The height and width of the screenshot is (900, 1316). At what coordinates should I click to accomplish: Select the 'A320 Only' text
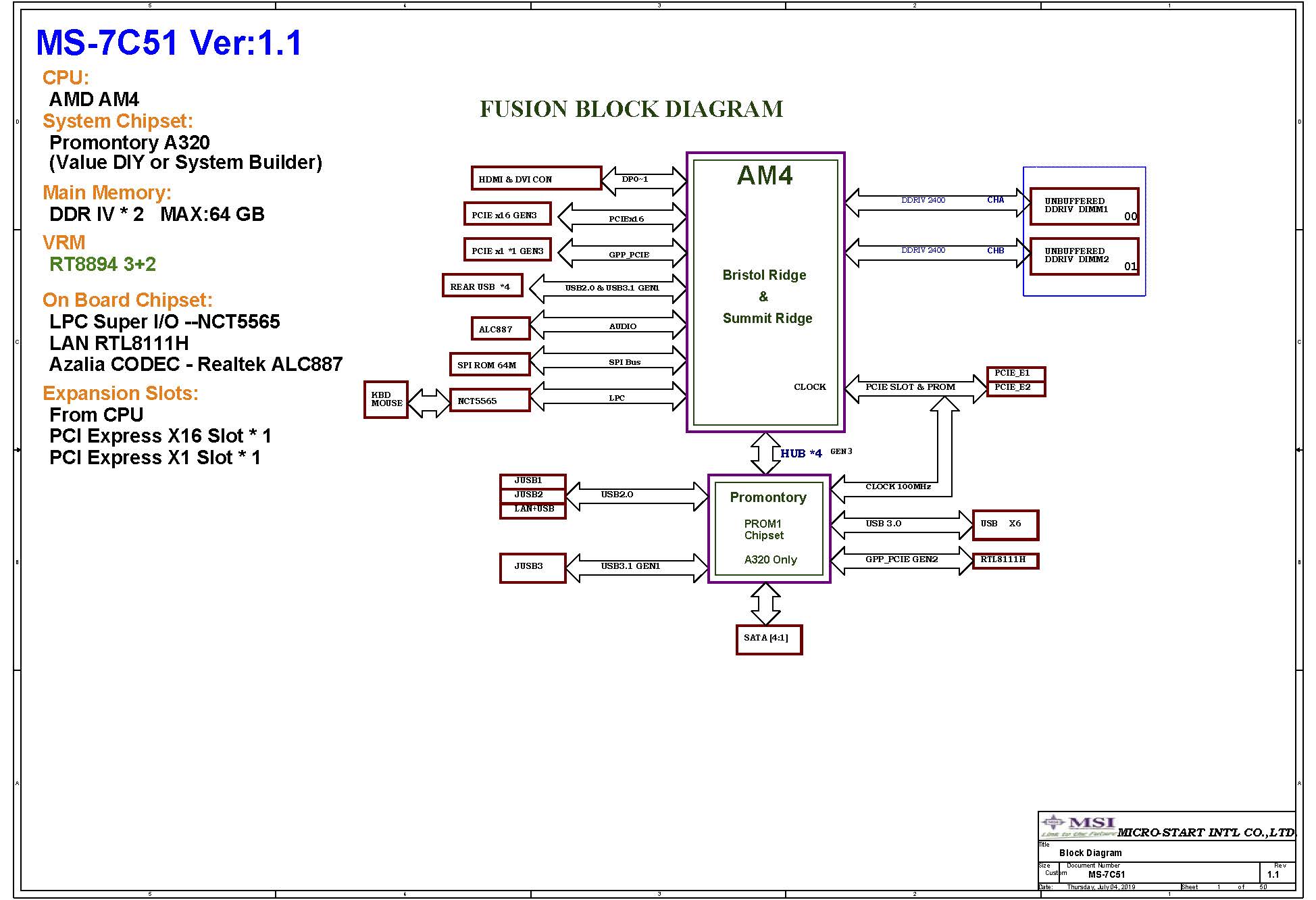coord(771,559)
